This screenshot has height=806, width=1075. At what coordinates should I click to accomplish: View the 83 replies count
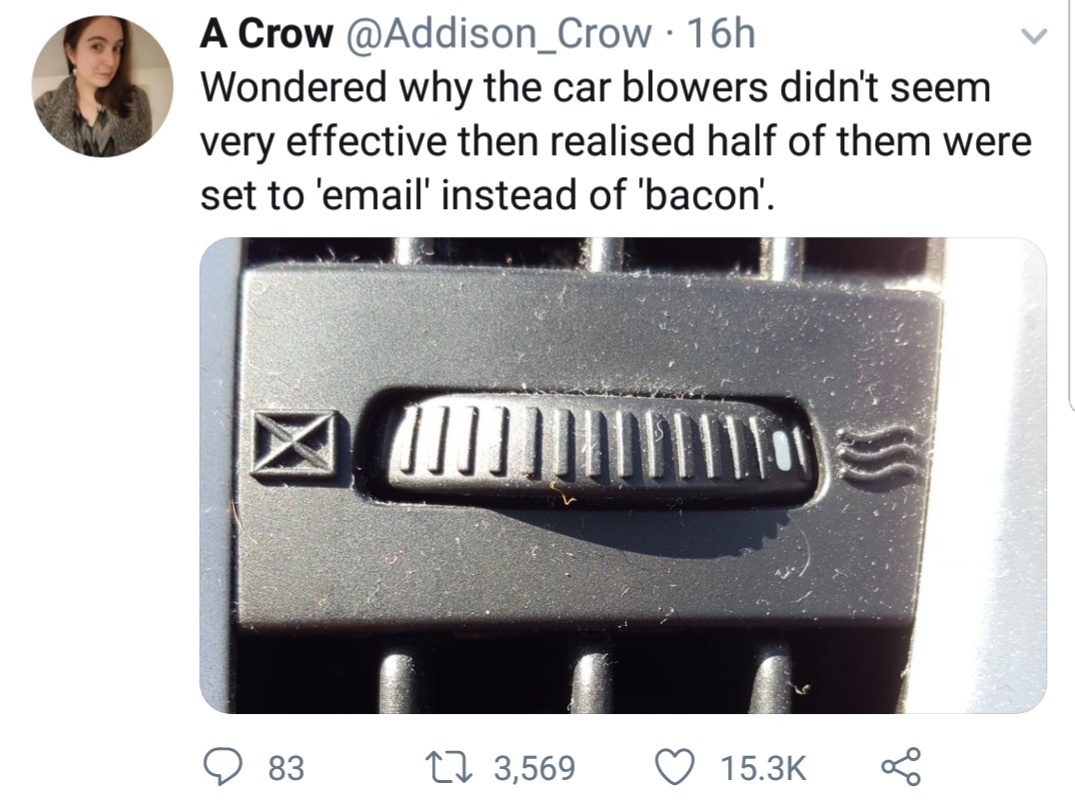[285, 768]
